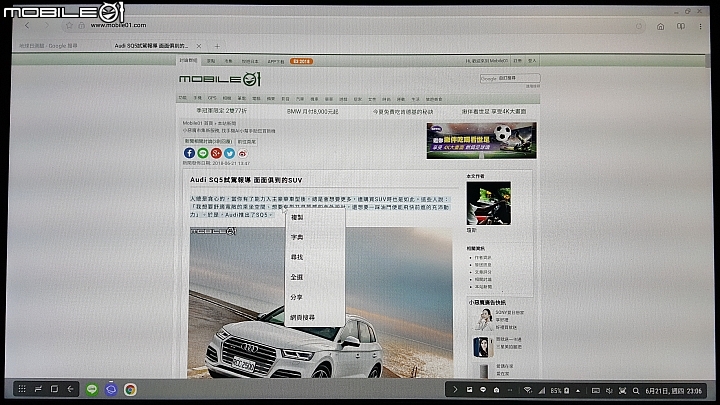The width and height of the screenshot is (720, 405).
Task: Reload the page via address bar icon
Action: 639,26
